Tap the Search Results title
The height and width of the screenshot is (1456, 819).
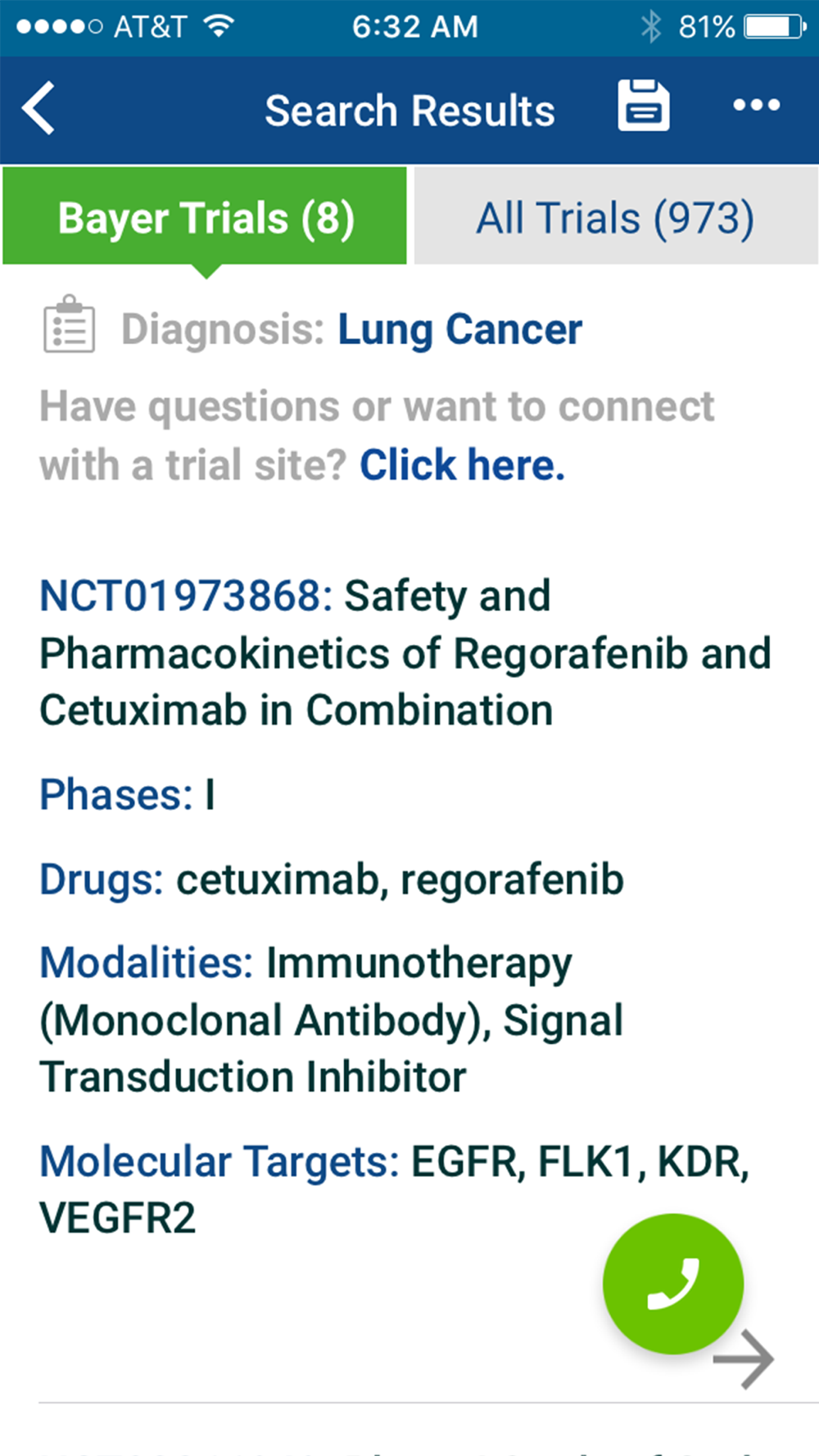pyautogui.click(x=409, y=111)
